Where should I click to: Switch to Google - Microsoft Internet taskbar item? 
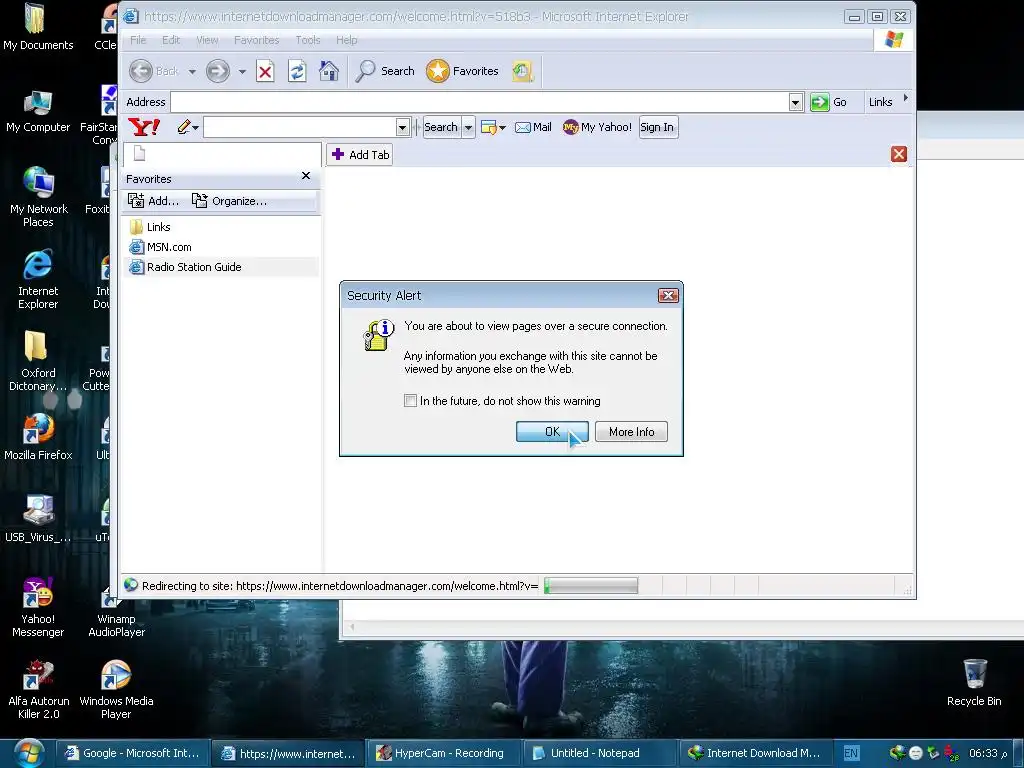(133, 753)
